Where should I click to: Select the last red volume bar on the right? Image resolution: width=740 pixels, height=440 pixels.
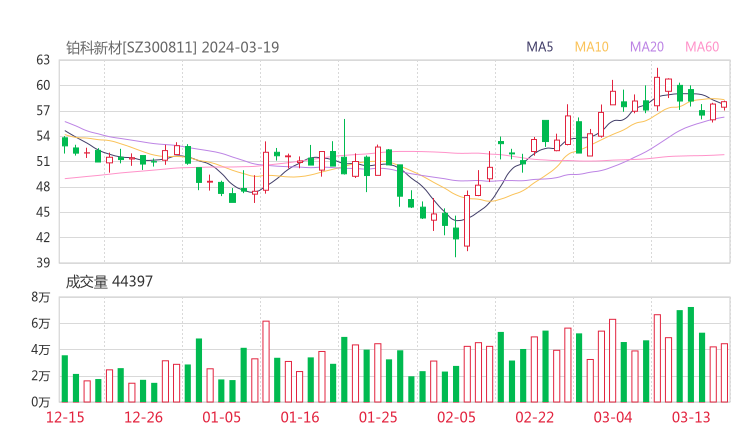click(x=724, y=373)
